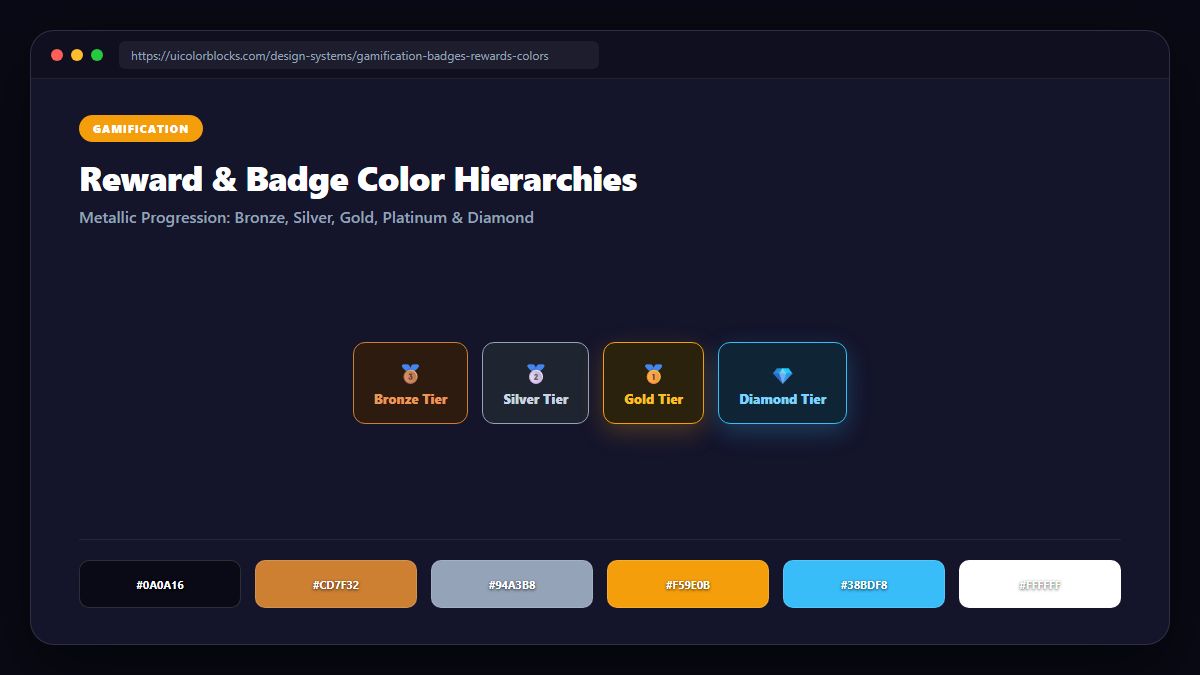Click the bronze medal icon

pos(410,374)
